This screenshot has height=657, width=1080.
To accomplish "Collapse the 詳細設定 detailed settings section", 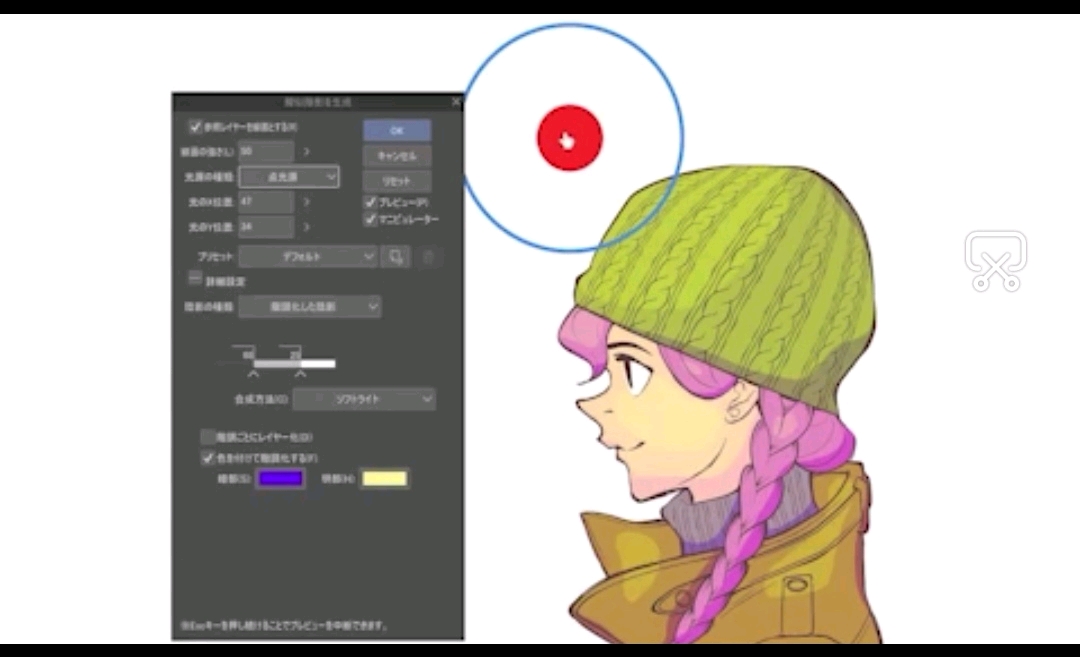I will 195,279.
